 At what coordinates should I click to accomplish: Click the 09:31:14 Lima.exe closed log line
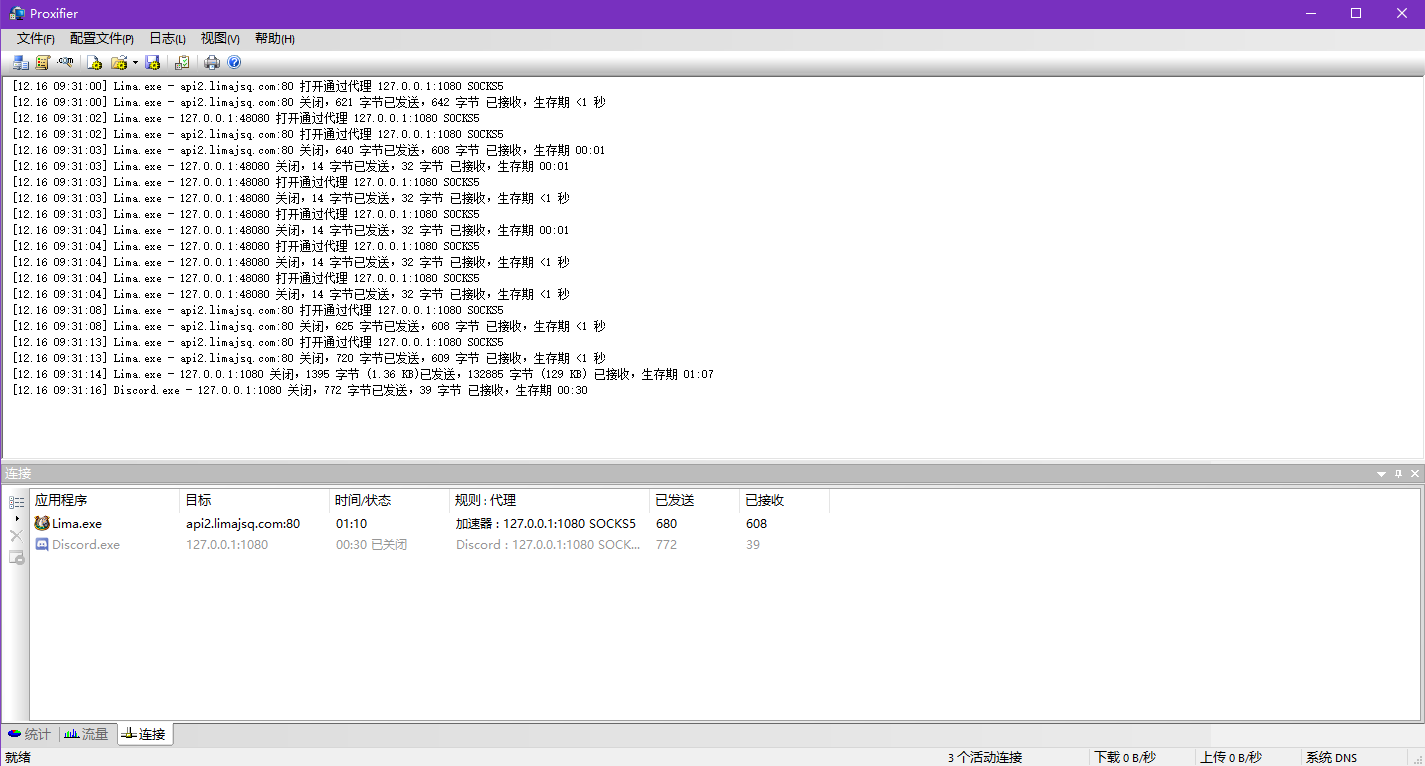click(x=363, y=374)
